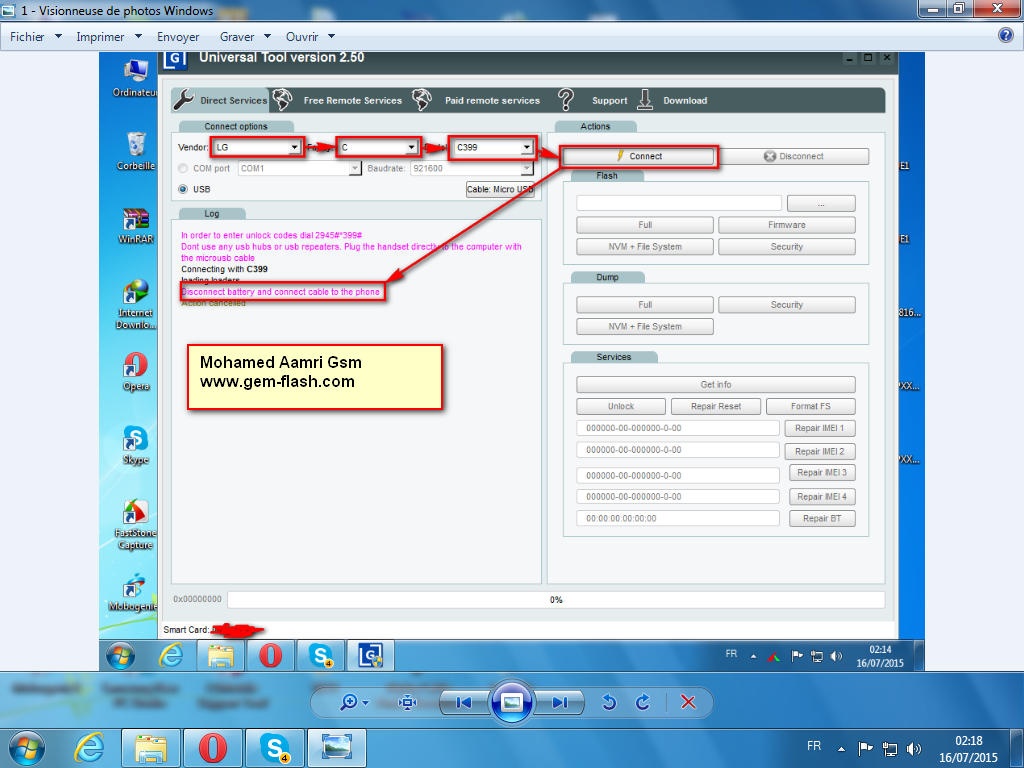Click the Cable: Micro USB button

click(500, 189)
